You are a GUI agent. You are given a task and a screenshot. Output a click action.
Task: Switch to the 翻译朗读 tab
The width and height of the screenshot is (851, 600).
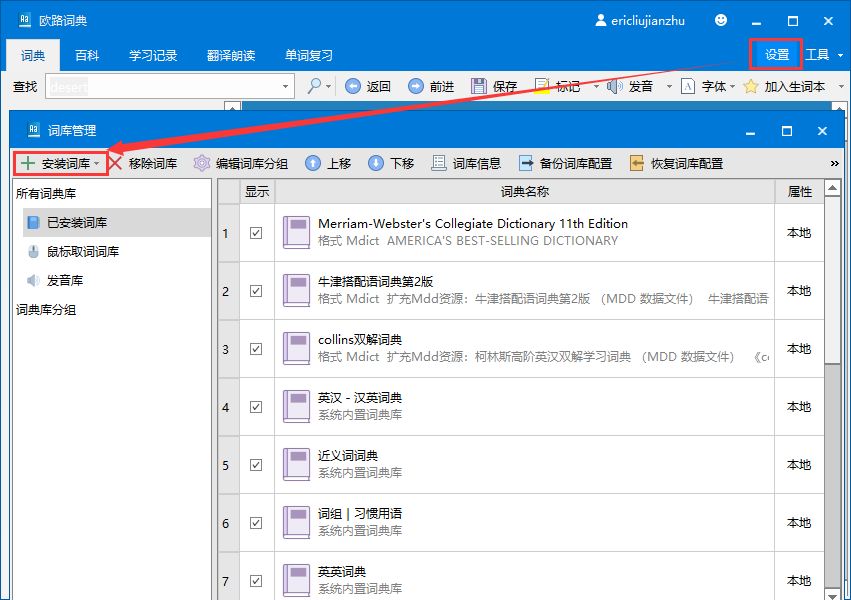coord(231,55)
